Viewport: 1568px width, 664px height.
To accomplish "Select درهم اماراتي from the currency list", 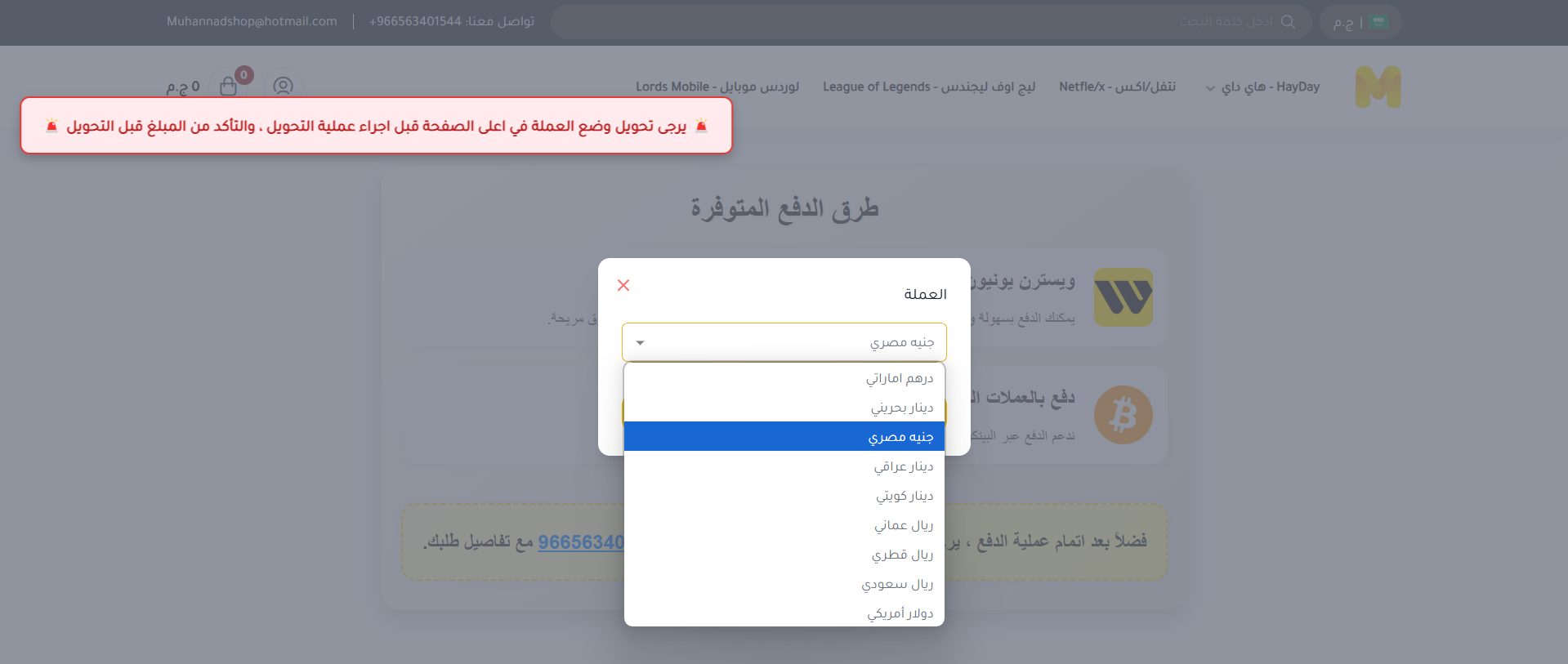I will click(x=899, y=378).
